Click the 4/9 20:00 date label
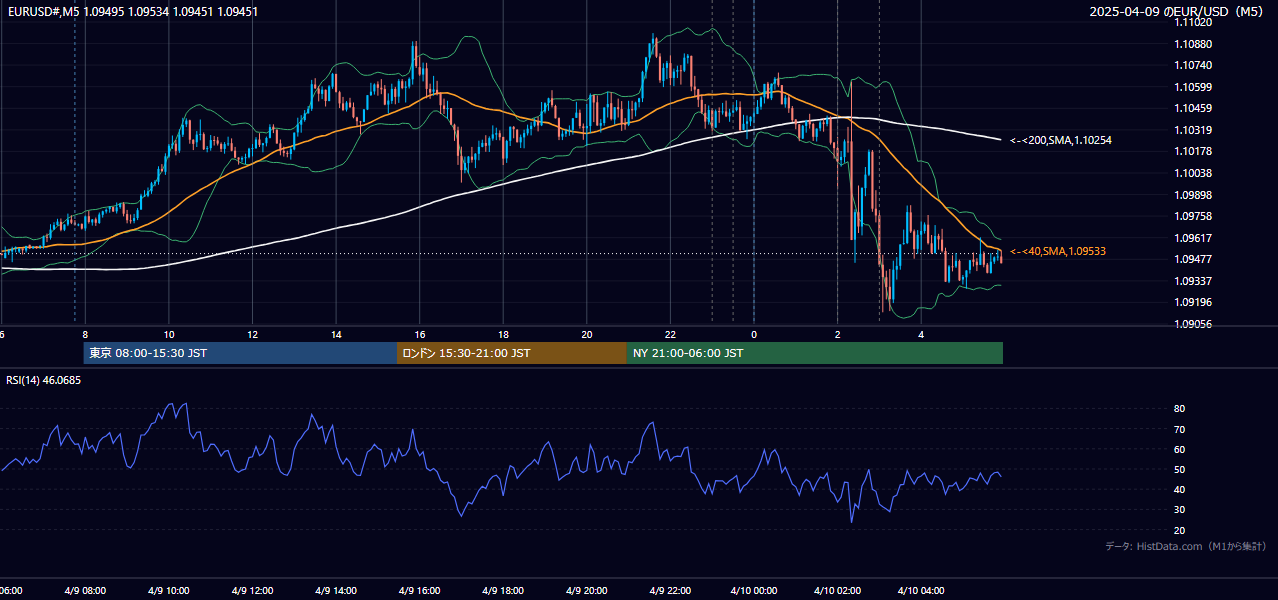1278x600 pixels. 586,591
